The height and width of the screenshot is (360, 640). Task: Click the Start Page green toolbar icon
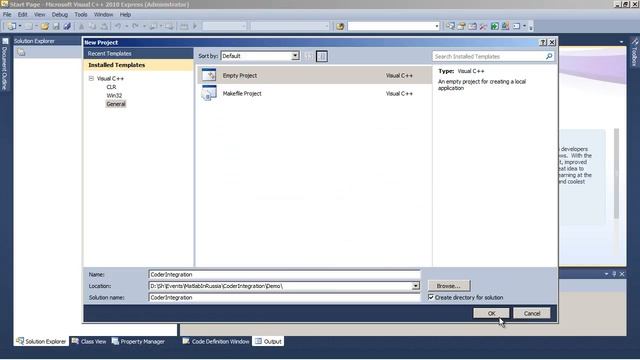[x=494, y=26]
